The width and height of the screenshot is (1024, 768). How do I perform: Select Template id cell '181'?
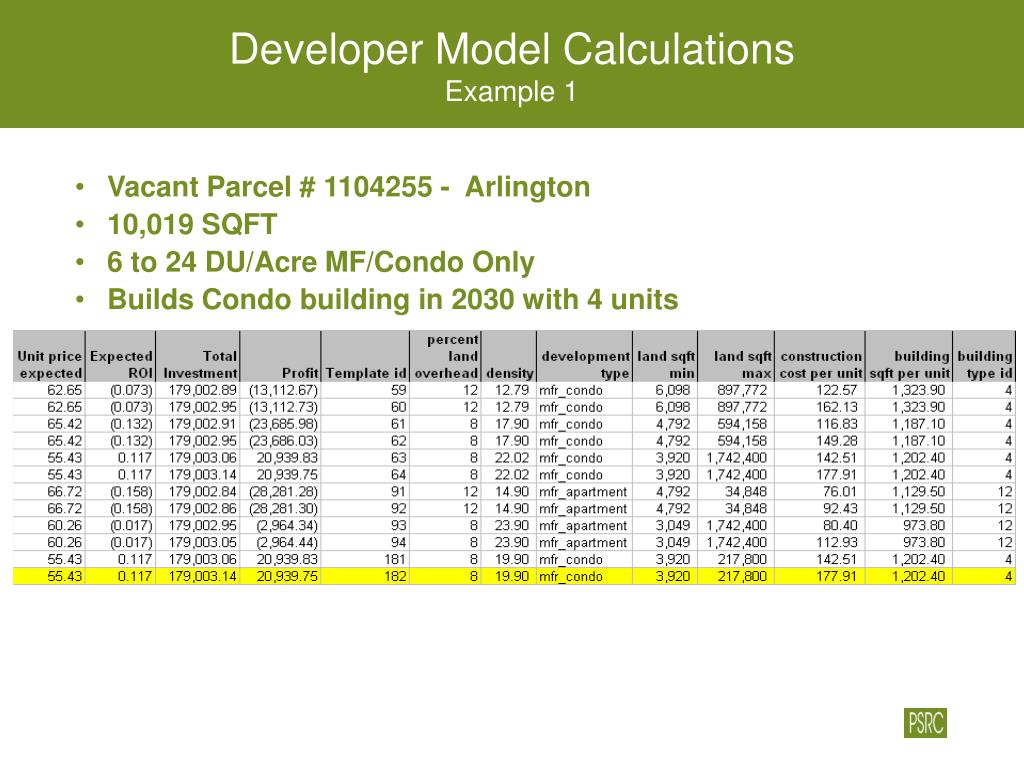[366, 560]
